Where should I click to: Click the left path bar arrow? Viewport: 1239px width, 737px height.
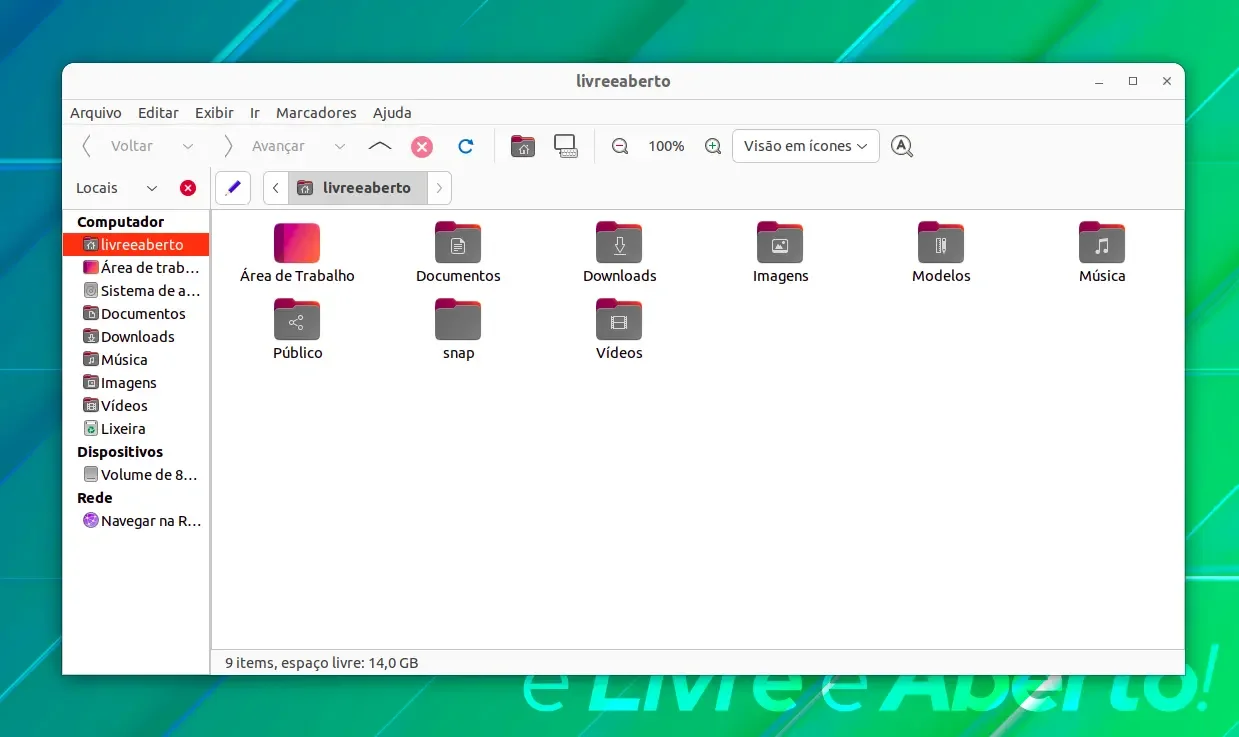coord(276,188)
